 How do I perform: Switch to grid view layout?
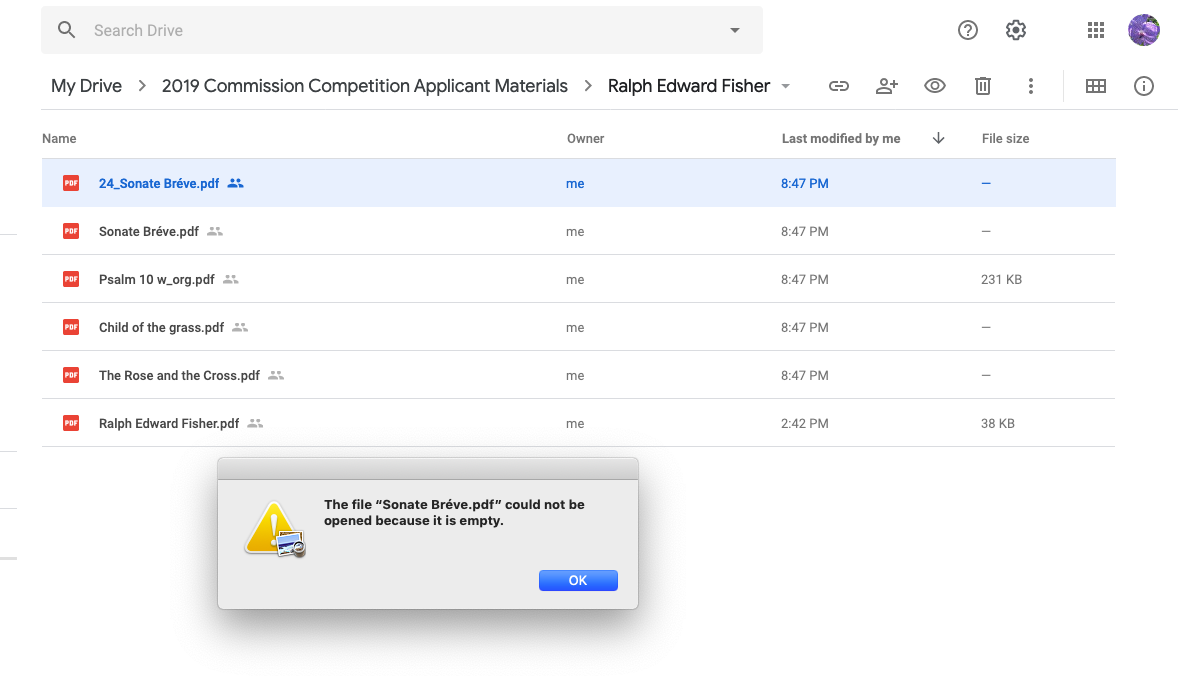click(1095, 86)
